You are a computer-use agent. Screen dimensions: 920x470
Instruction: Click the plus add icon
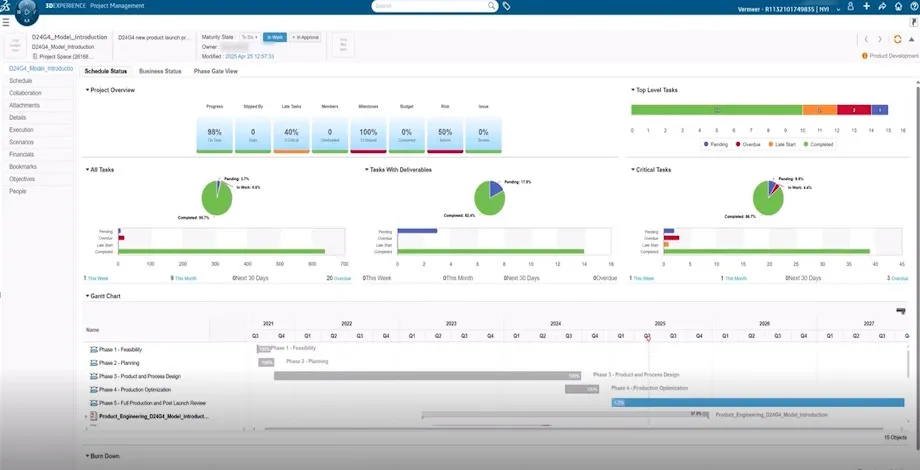(x=867, y=6)
